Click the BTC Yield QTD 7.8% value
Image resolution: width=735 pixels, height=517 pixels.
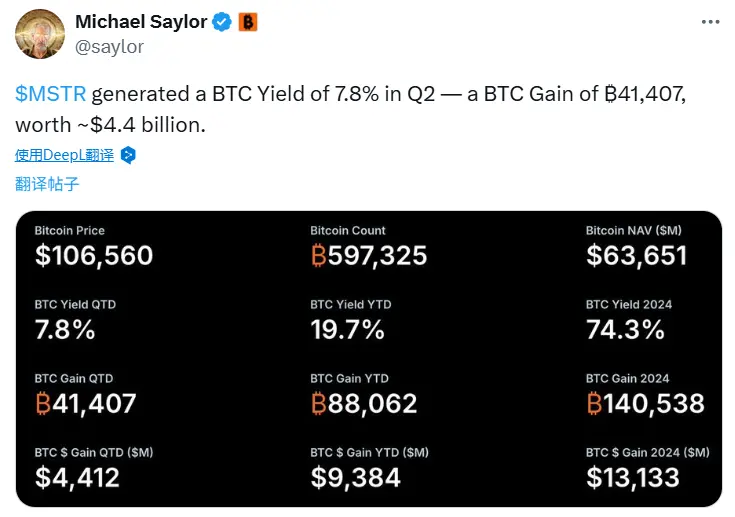click(65, 329)
